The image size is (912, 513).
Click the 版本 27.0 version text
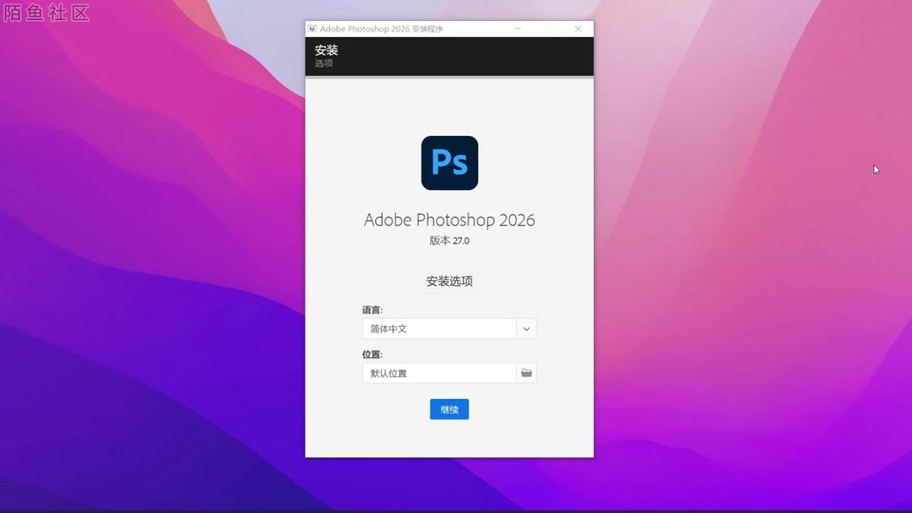(449, 241)
